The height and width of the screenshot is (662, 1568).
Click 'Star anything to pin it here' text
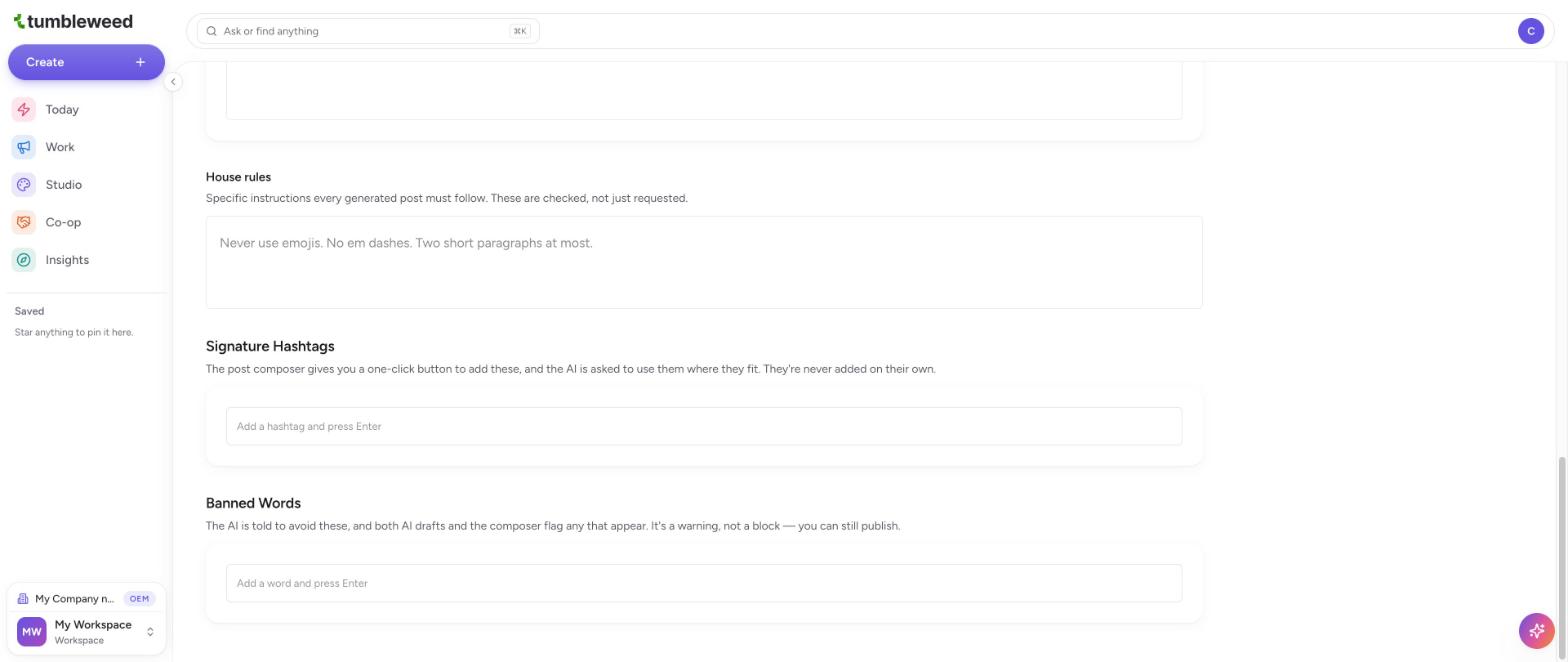click(x=74, y=332)
